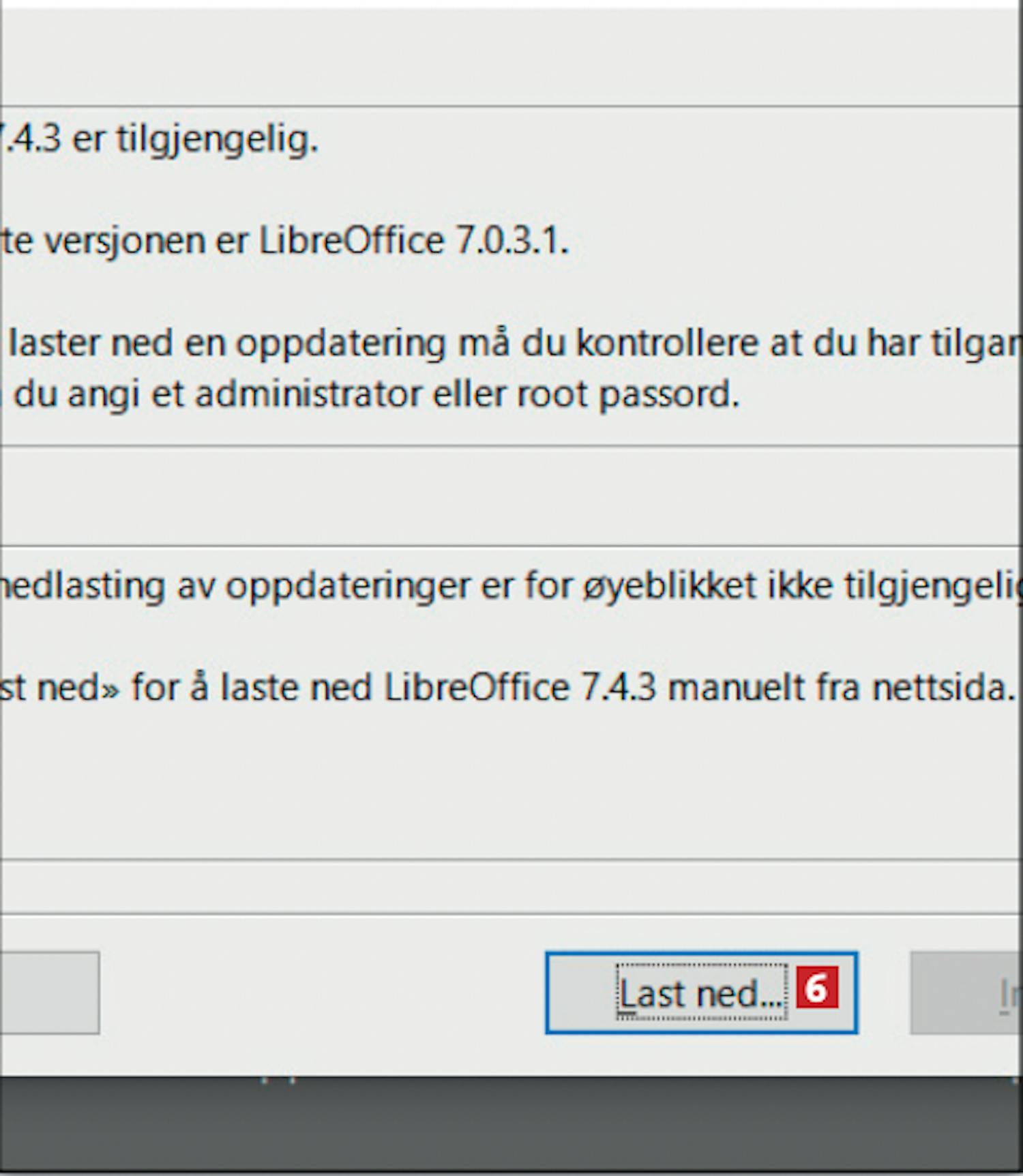Click the partially visible button at bottom left
Screen dimensions: 1023x1176
click(x=49, y=993)
